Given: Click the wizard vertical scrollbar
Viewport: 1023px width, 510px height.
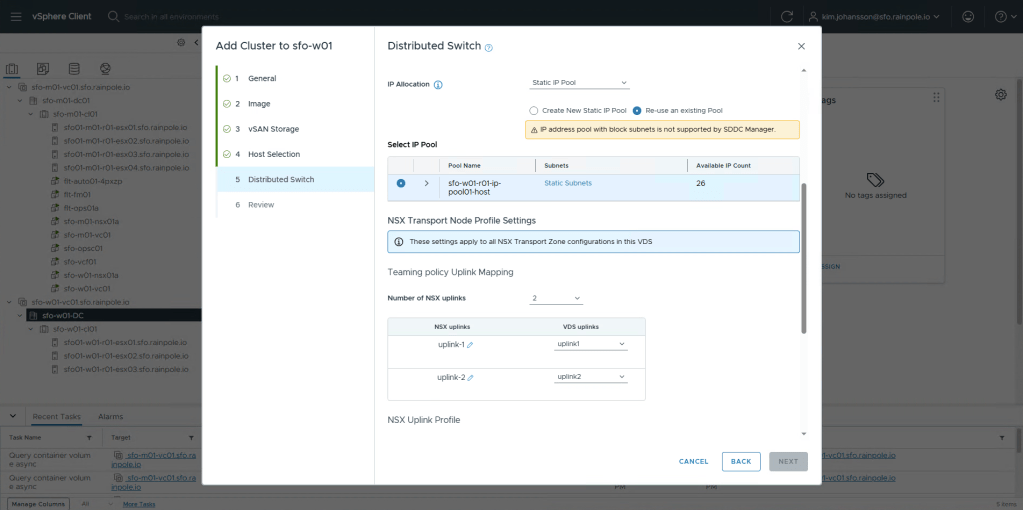Looking at the screenshot, I should [x=804, y=258].
